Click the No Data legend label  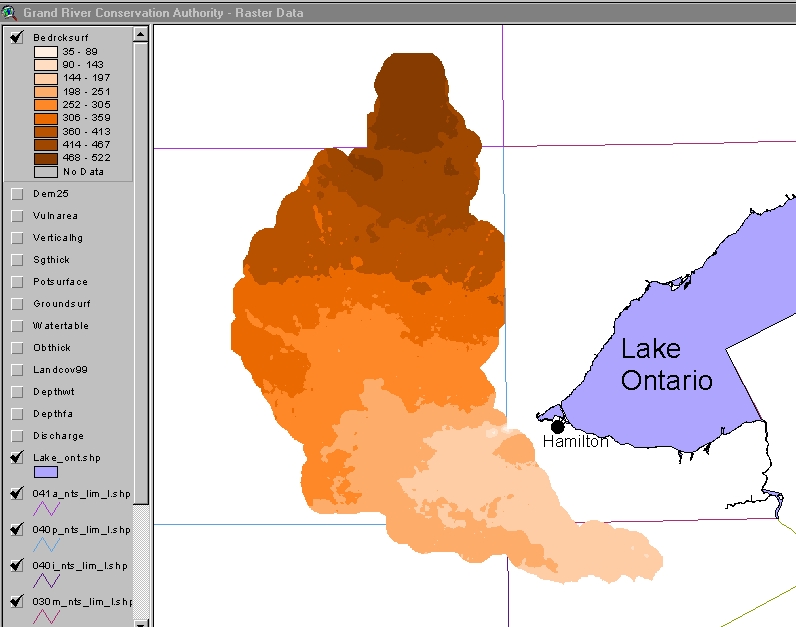83,172
